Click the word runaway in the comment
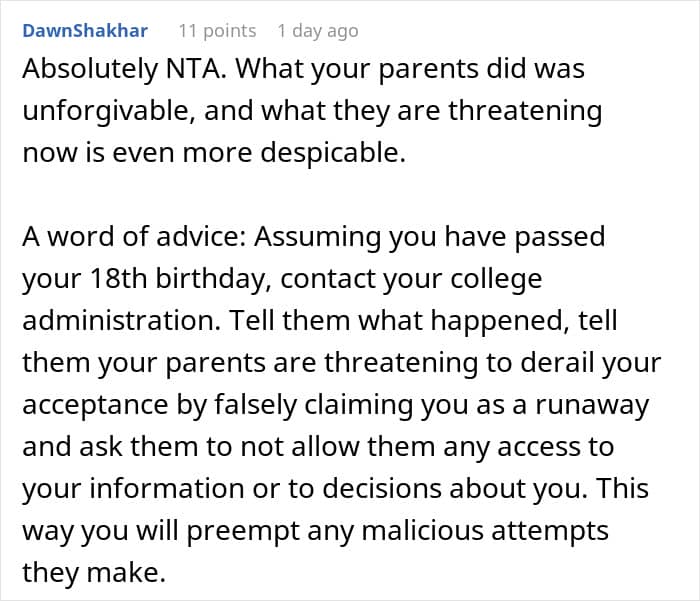 pyautogui.click(x=592, y=405)
